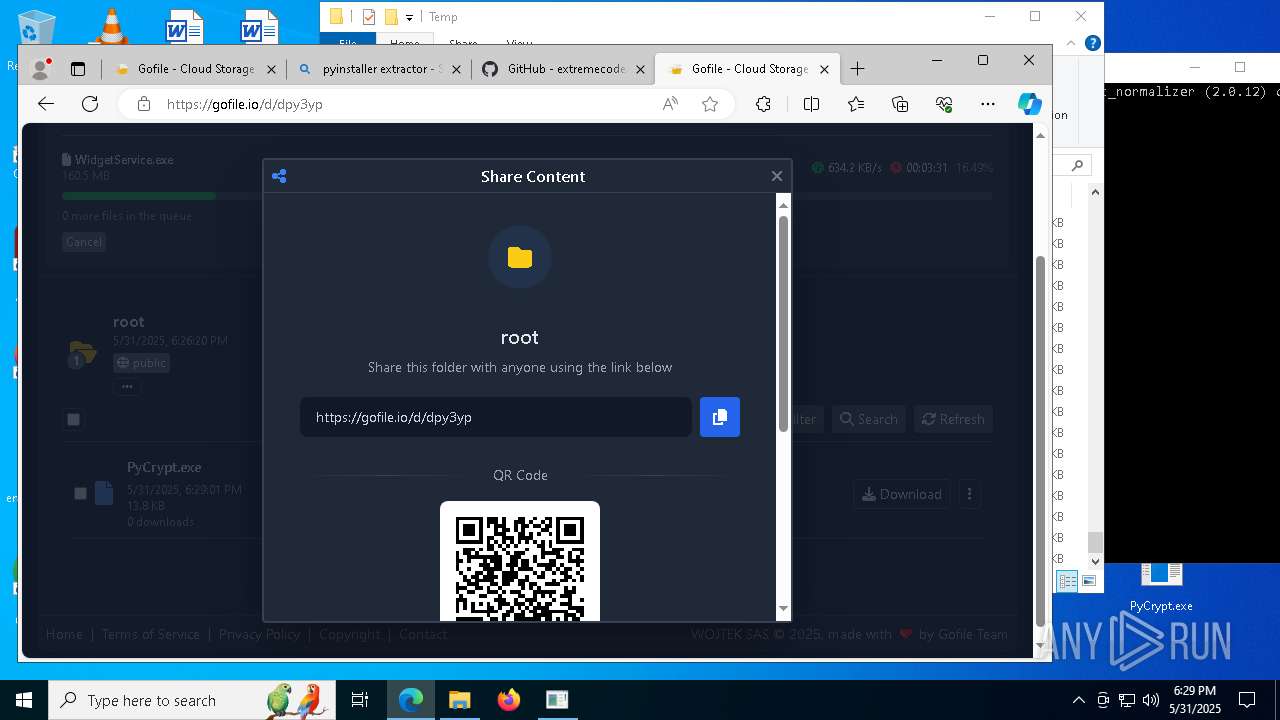Viewport: 1280px width, 720px height.
Task: Switch to details view in Explorer
Action: (x=1068, y=581)
